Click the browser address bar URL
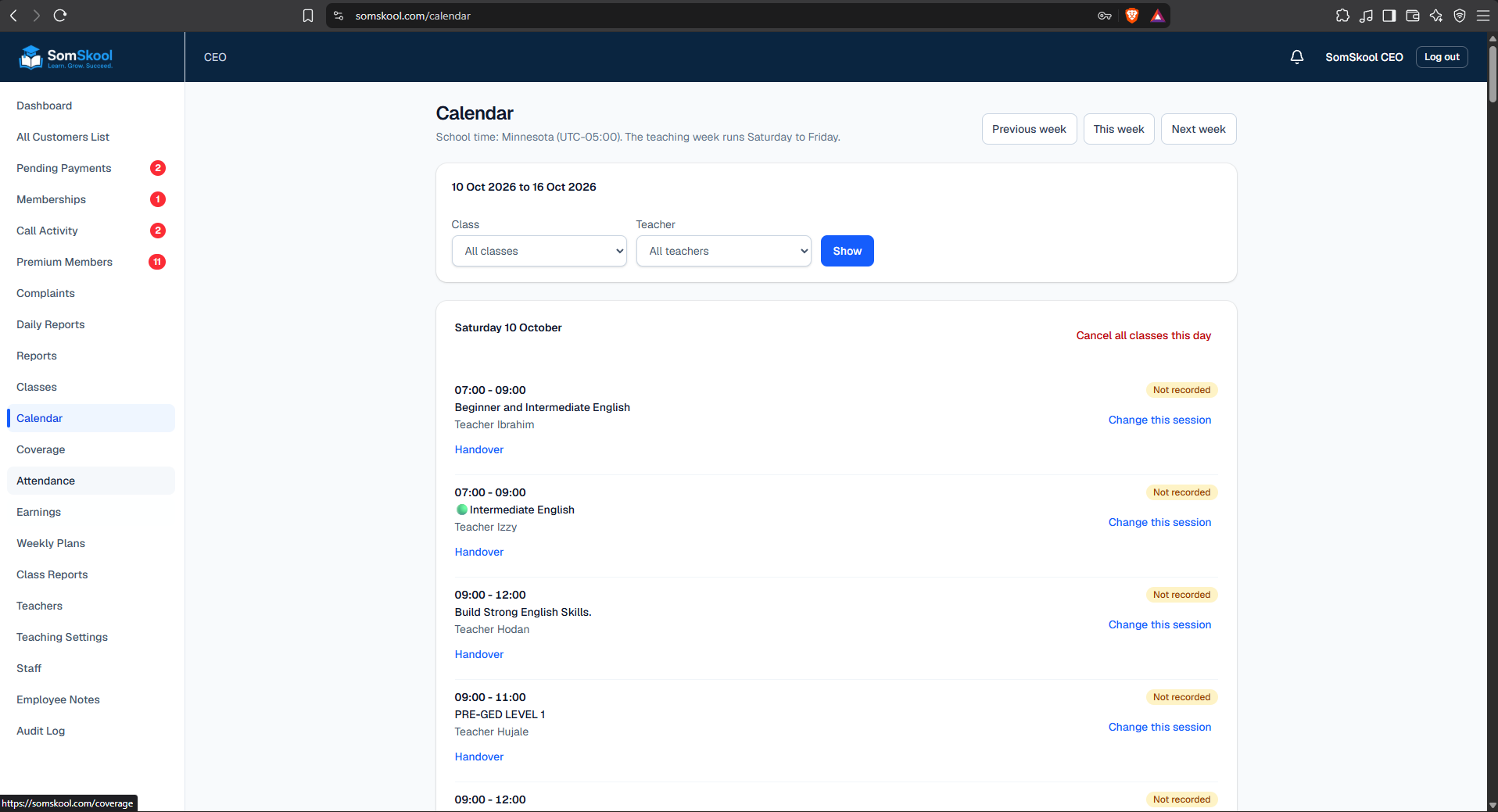The image size is (1498, 812). pyautogui.click(x=413, y=16)
